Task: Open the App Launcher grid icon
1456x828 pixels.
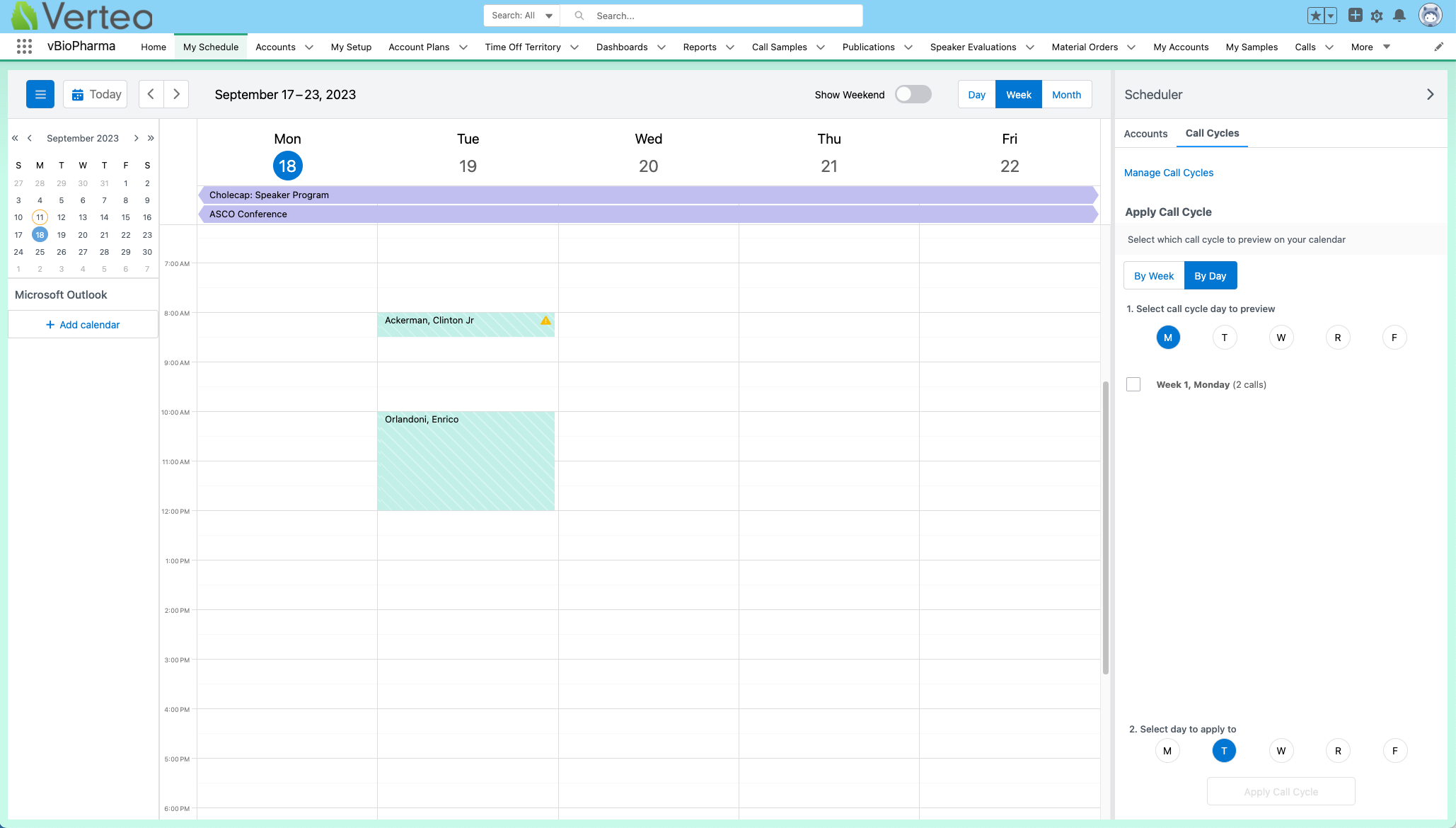Action: [24, 47]
